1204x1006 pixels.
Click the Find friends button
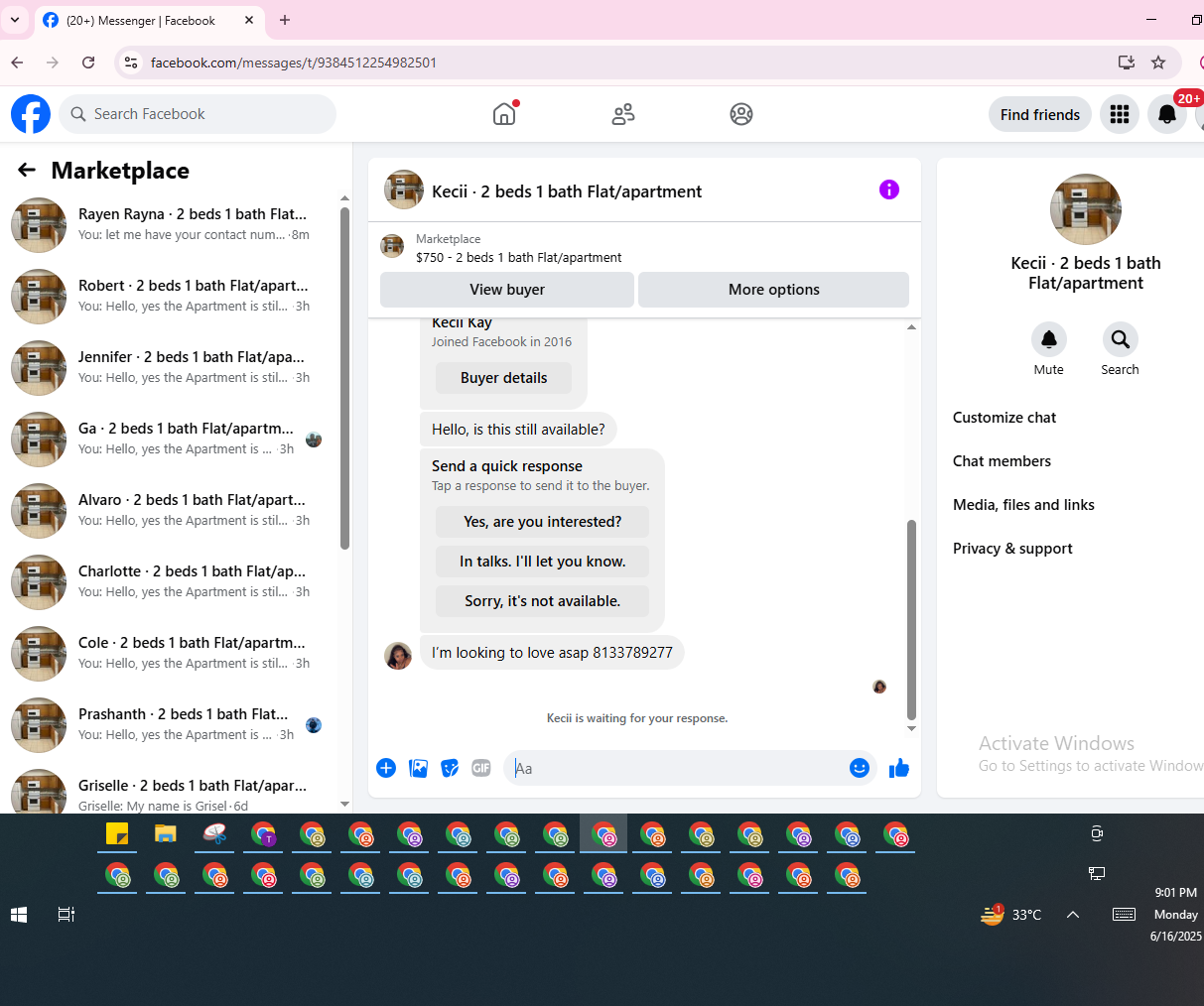(1040, 114)
